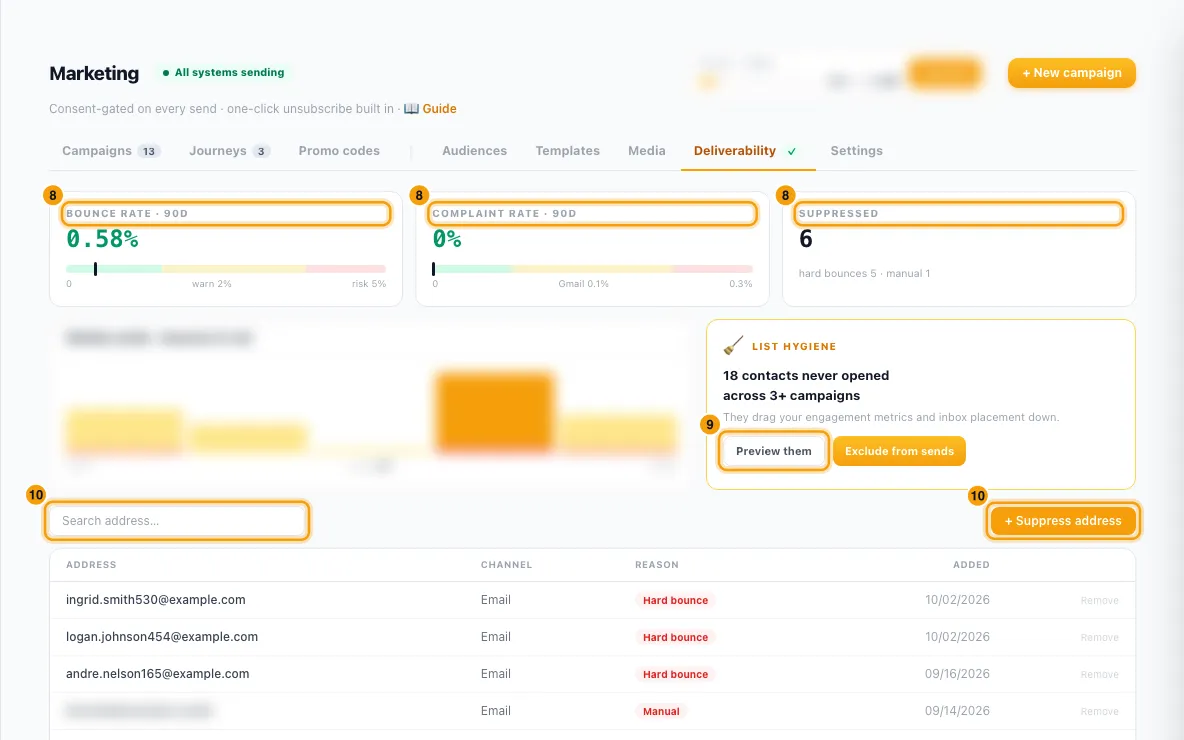Click Preview them button
Image resolution: width=1184 pixels, height=740 pixels.
pyautogui.click(x=773, y=451)
